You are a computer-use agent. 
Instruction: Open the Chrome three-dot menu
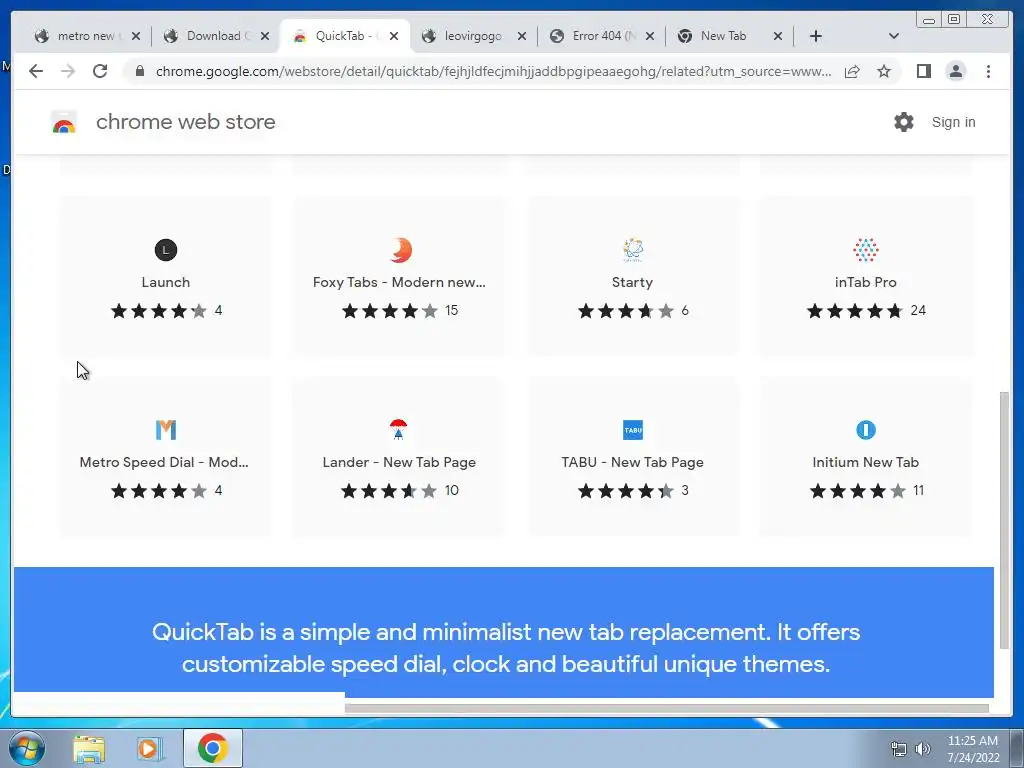coord(988,71)
